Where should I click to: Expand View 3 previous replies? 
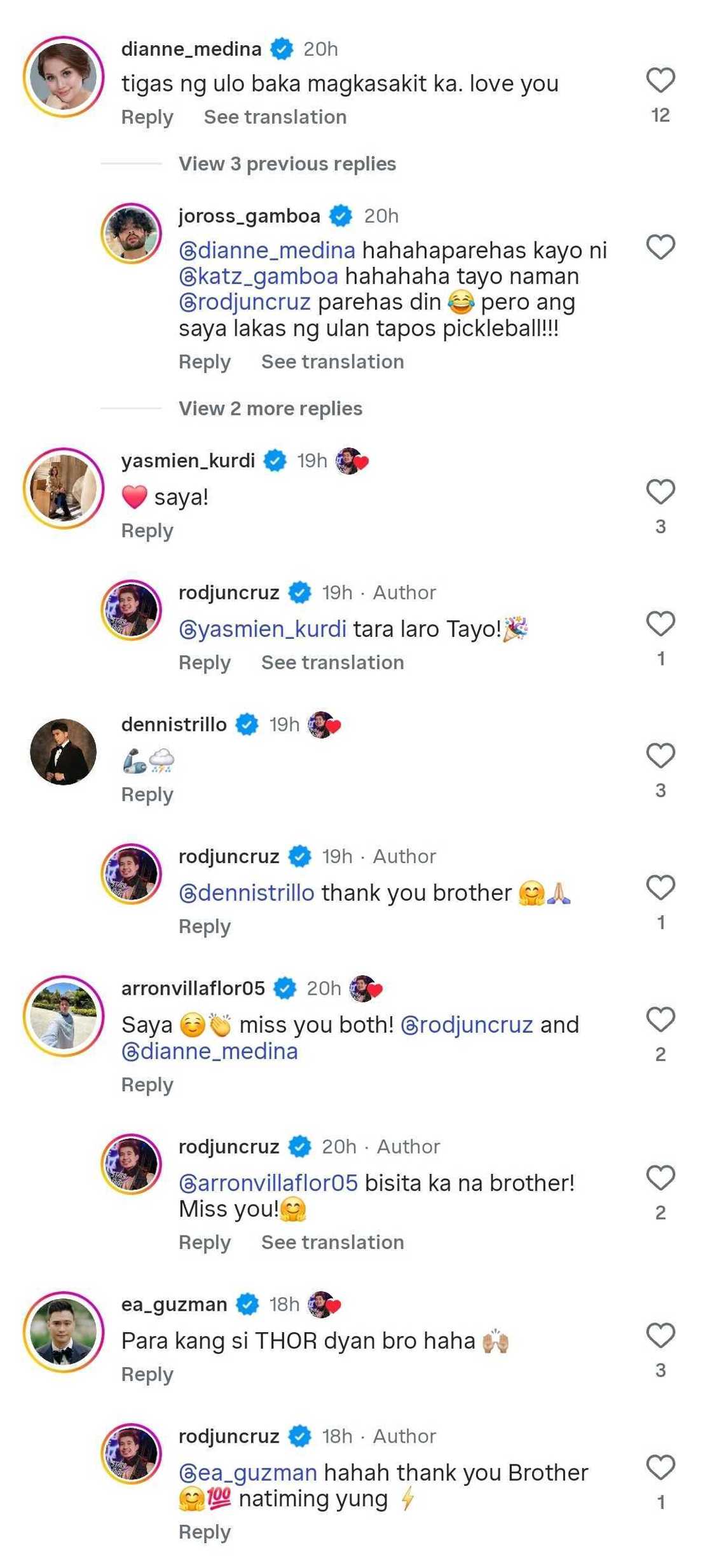[x=287, y=164]
